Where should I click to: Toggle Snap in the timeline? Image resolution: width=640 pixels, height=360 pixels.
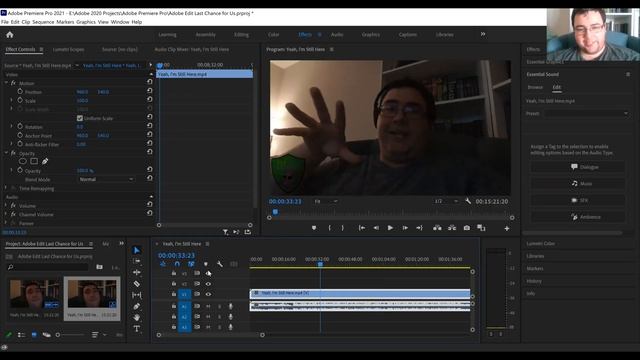177,264
